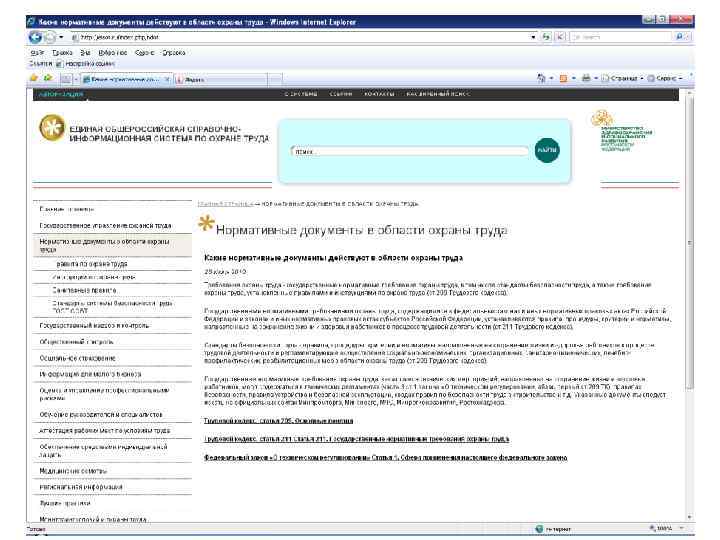Viewport: 720px width, 540px height.
Task: Open Правила по охране труда sidebar item
Action: (92, 264)
